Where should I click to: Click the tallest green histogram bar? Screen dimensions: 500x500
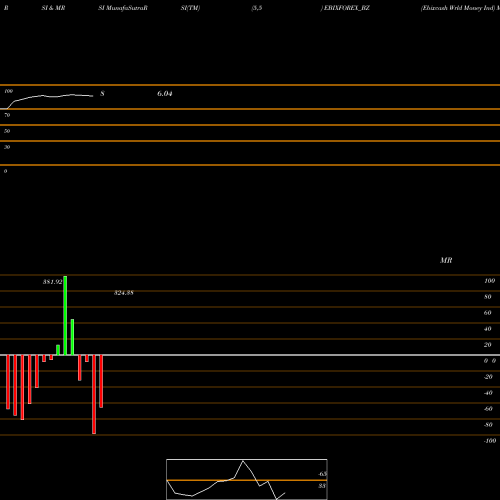[65, 315]
